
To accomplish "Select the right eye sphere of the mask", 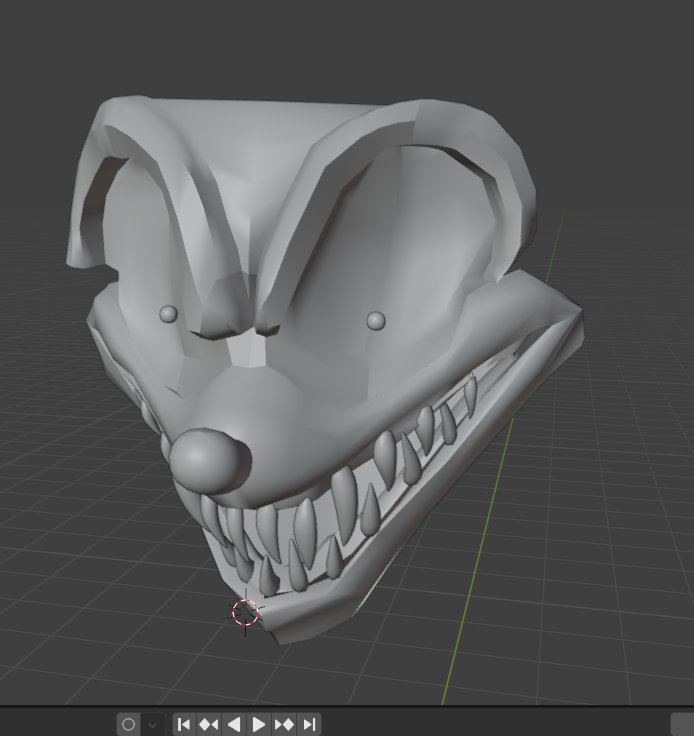I will coord(375,321).
